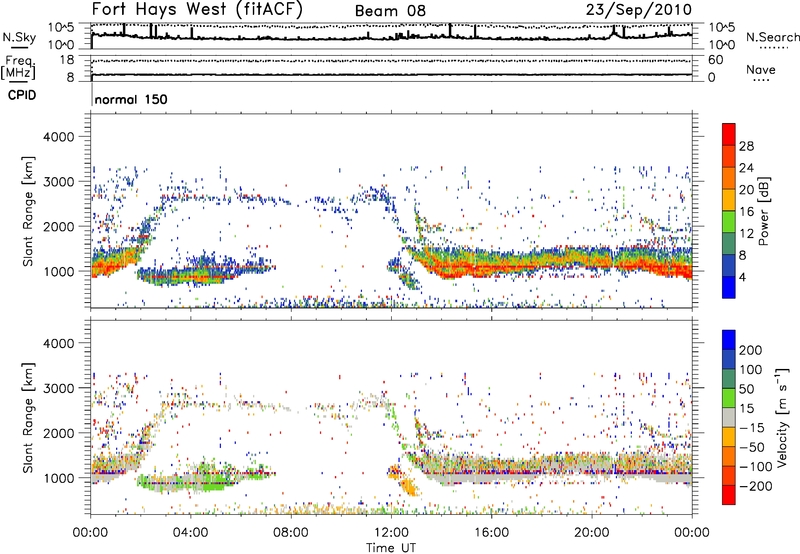Screen dimensions: 800x554
Task: Click the "12" tick on the power colorbar
Action: [x=746, y=234]
